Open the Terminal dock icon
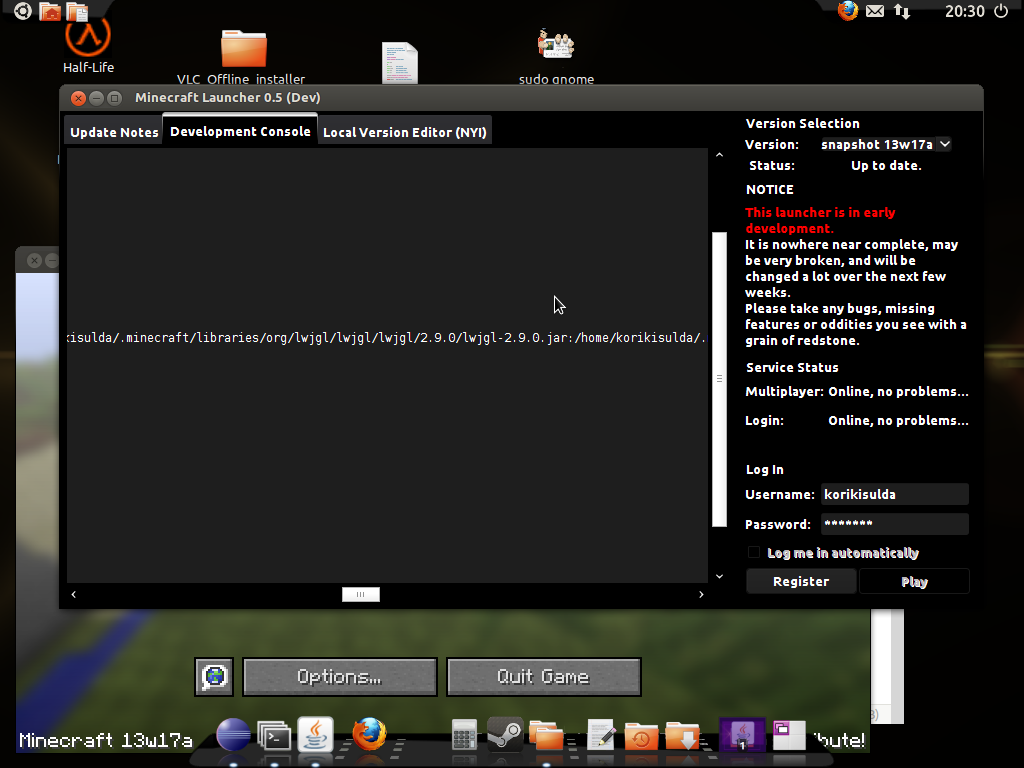The height and width of the screenshot is (768, 1024). (x=274, y=736)
